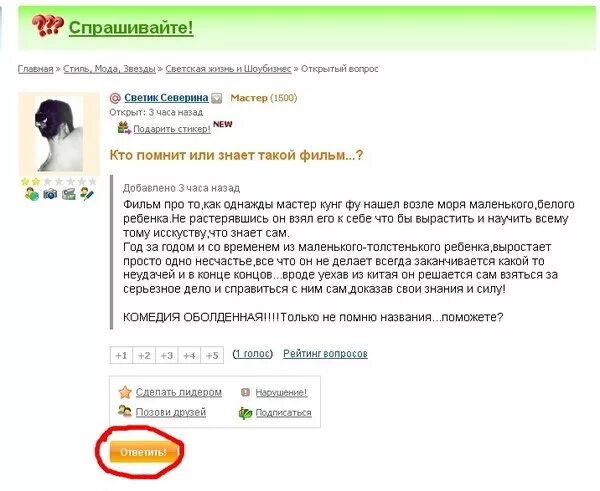The image size is (600, 491).
Task: Click the Нарушение! report link
Action: (x=281, y=393)
